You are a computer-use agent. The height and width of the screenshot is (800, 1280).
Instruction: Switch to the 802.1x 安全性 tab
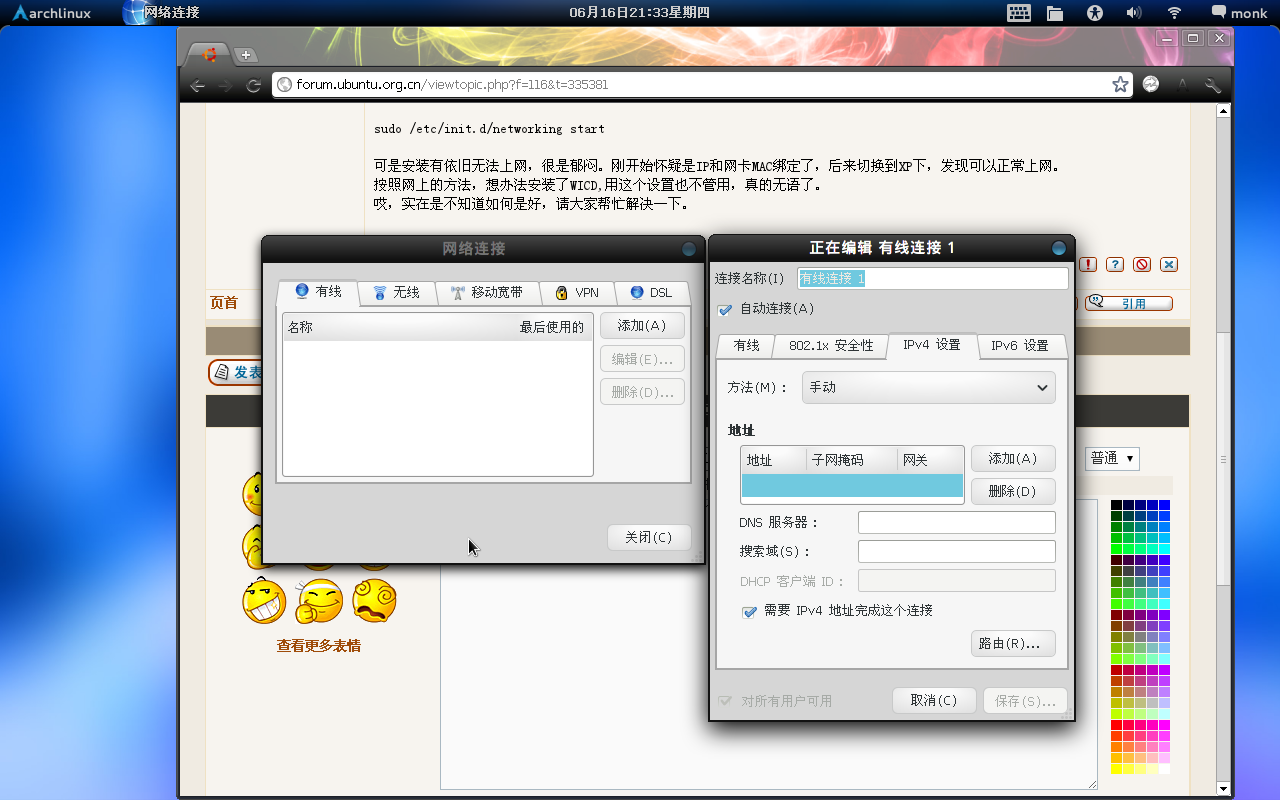click(x=831, y=345)
